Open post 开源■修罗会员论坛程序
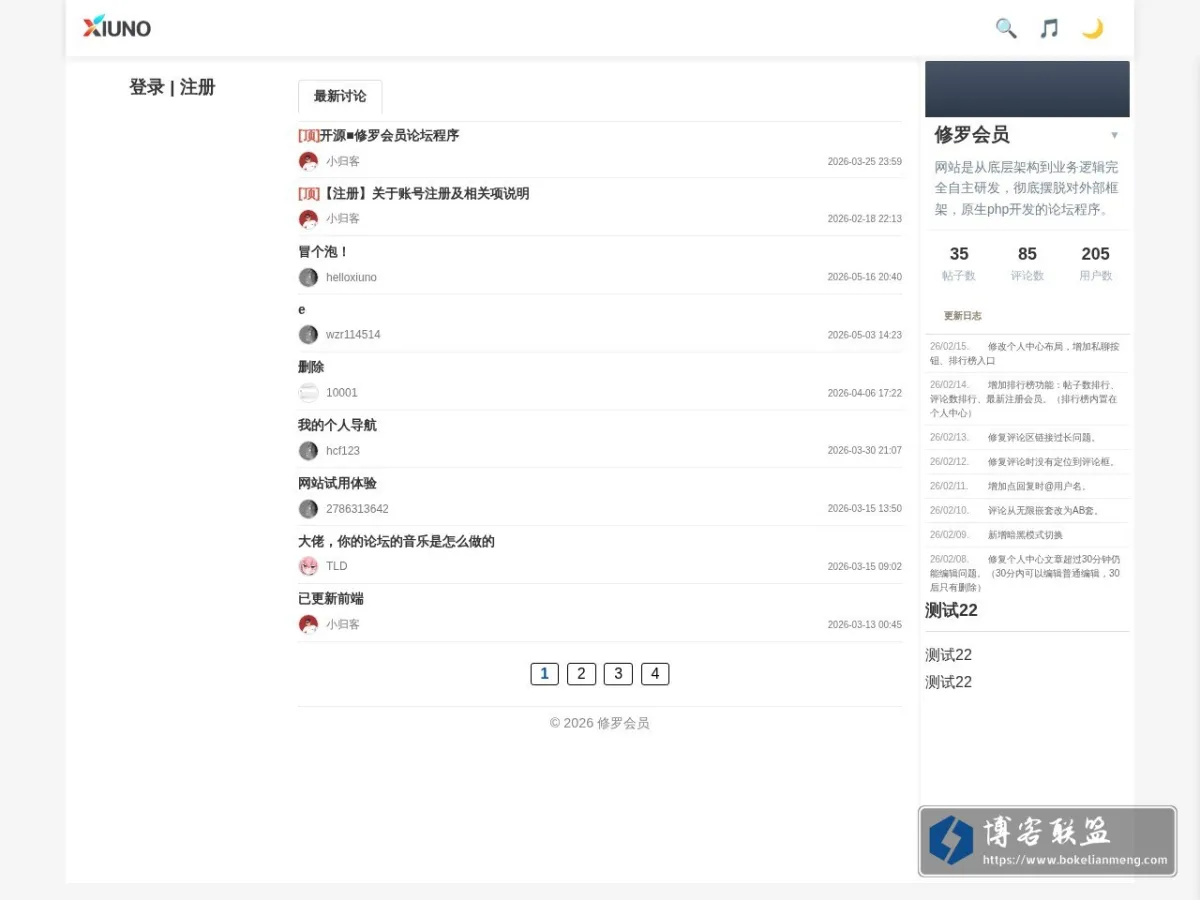 pyautogui.click(x=389, y=135)
